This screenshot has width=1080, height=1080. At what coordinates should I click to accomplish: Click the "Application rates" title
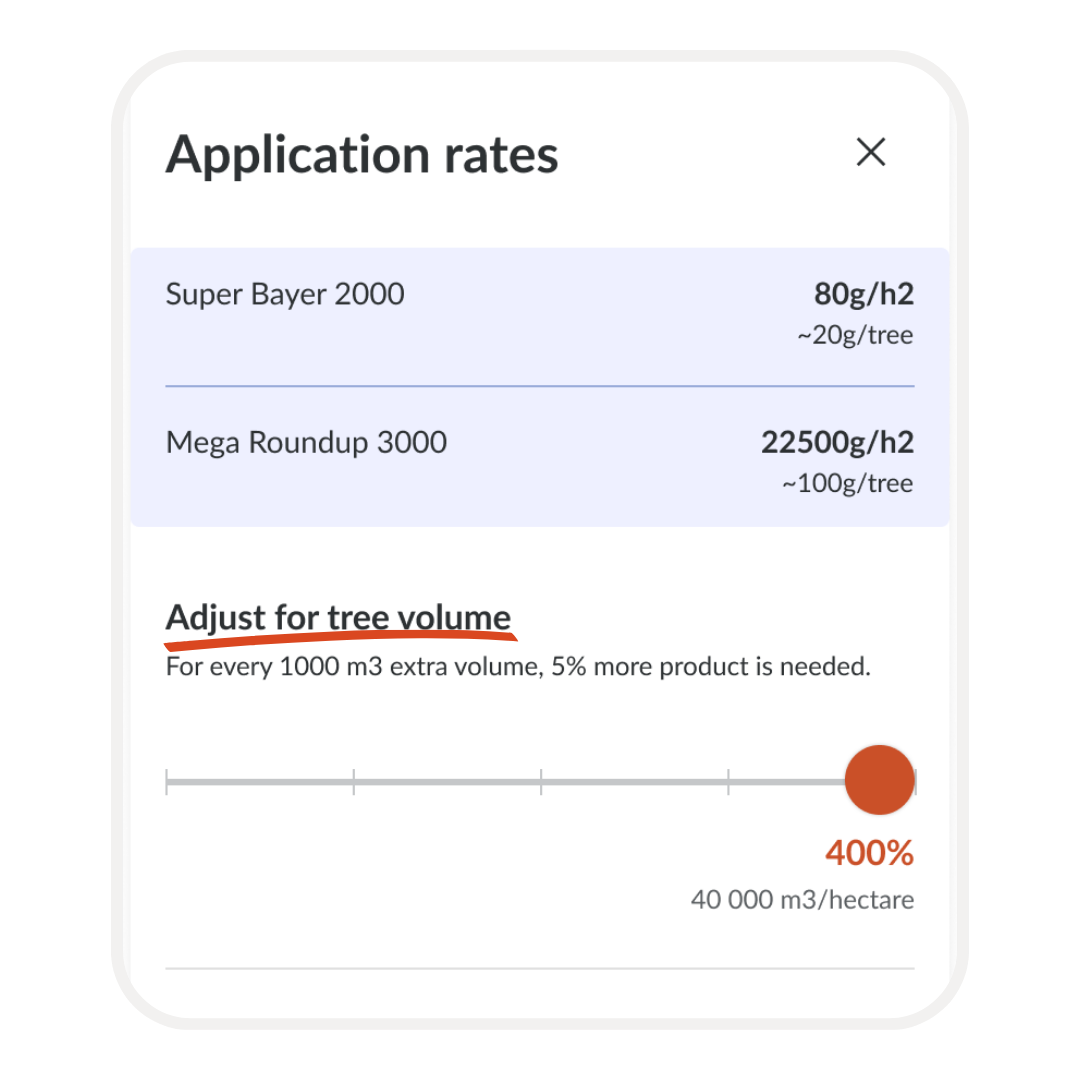(362, 154)
